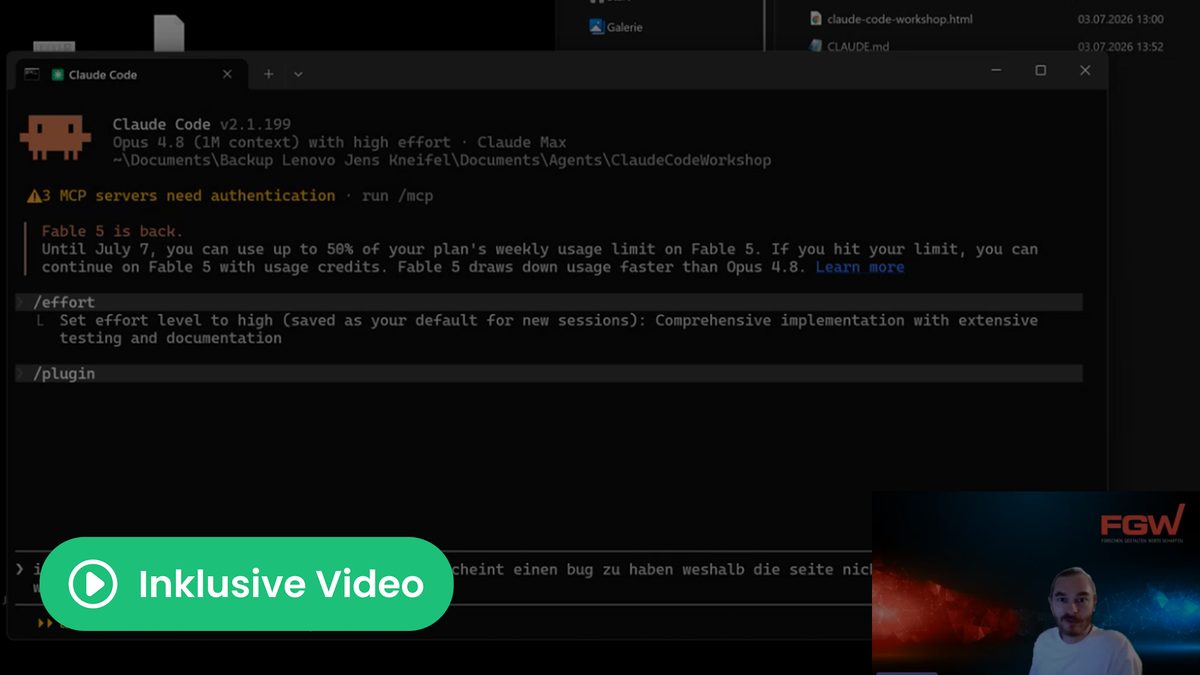
Task: Open the new tab profile dropdown chevron
Action: click(x=298, y=74)
